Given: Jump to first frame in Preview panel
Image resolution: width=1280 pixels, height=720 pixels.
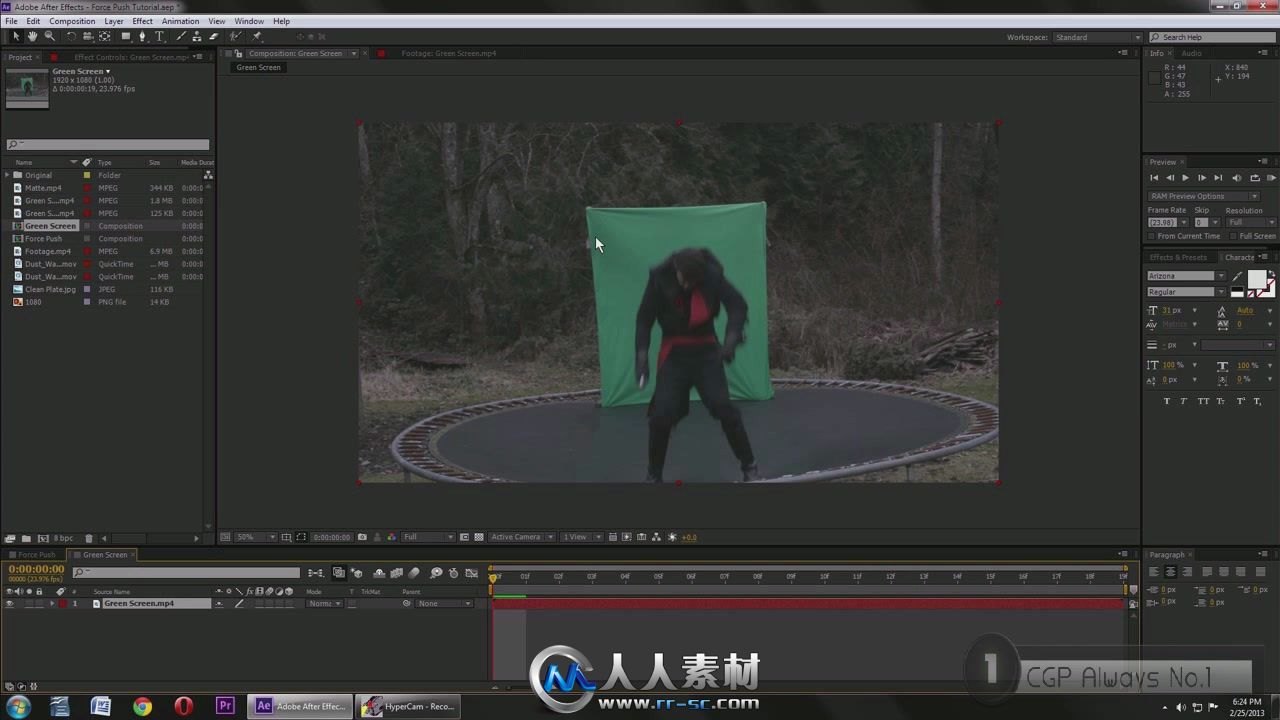Looking at the screenshot, I should pos(1154,178).
